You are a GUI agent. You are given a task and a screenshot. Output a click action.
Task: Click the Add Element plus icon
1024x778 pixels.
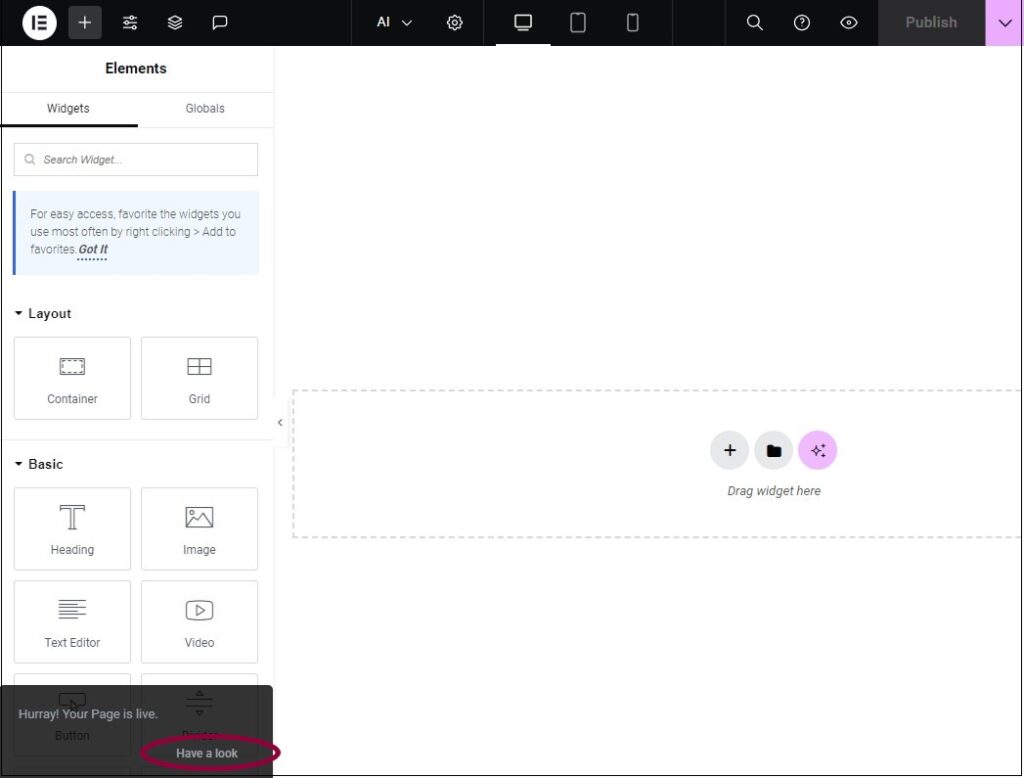coord(85,22)
